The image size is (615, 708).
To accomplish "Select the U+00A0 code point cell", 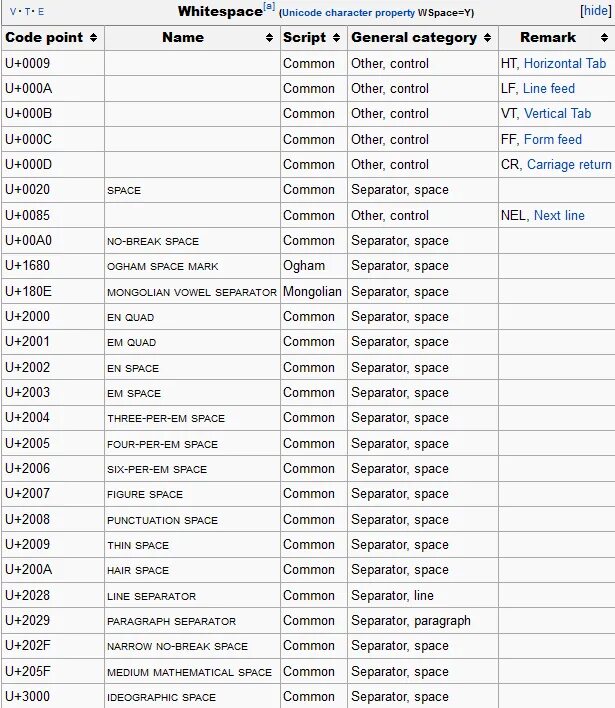I will (53, 241).
